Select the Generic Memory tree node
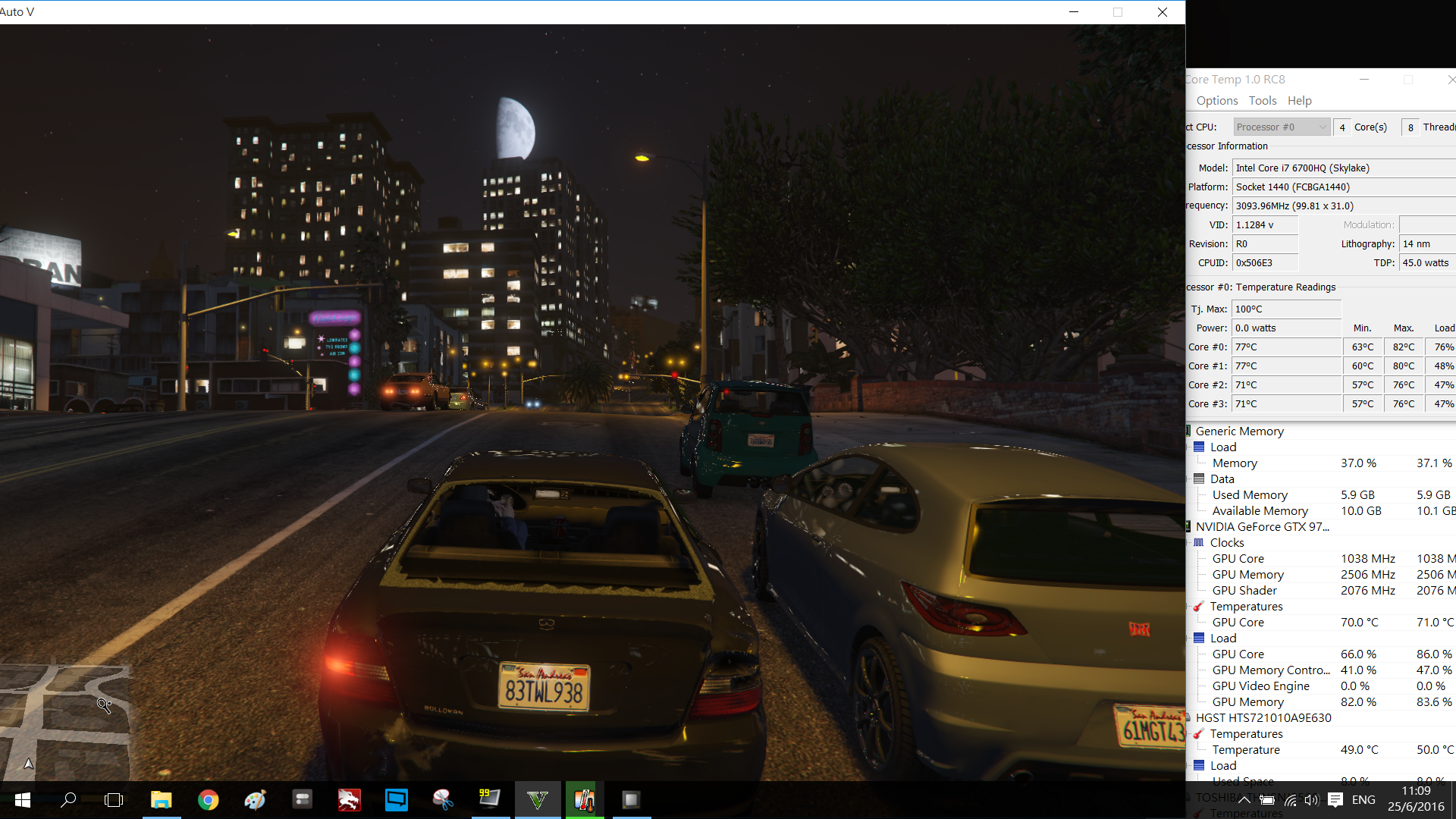Image resolution: width=1456 pixels, height=819 pixels. pyautogui.click(x=1240, y=431)
